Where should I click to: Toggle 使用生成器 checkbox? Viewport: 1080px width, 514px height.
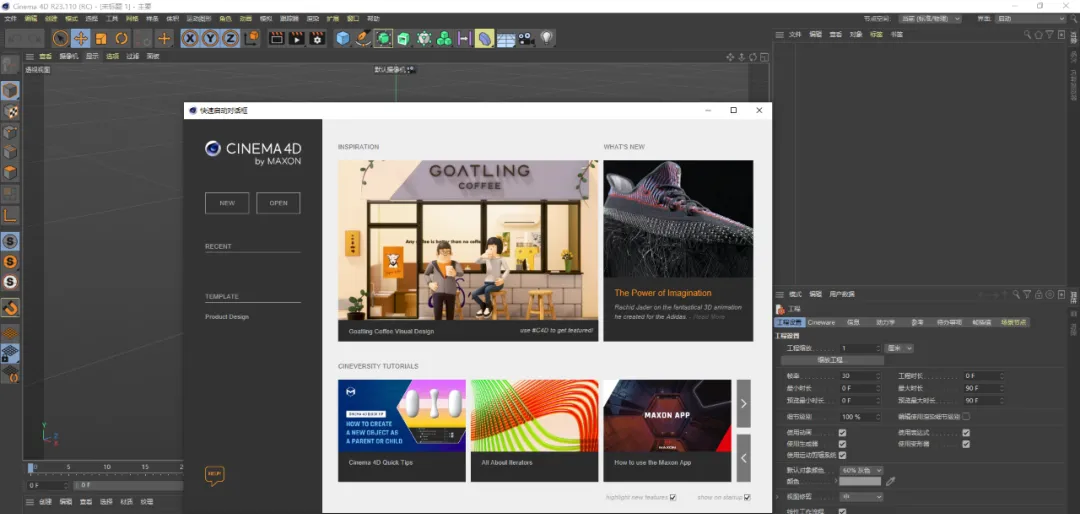tap(842, 444)
